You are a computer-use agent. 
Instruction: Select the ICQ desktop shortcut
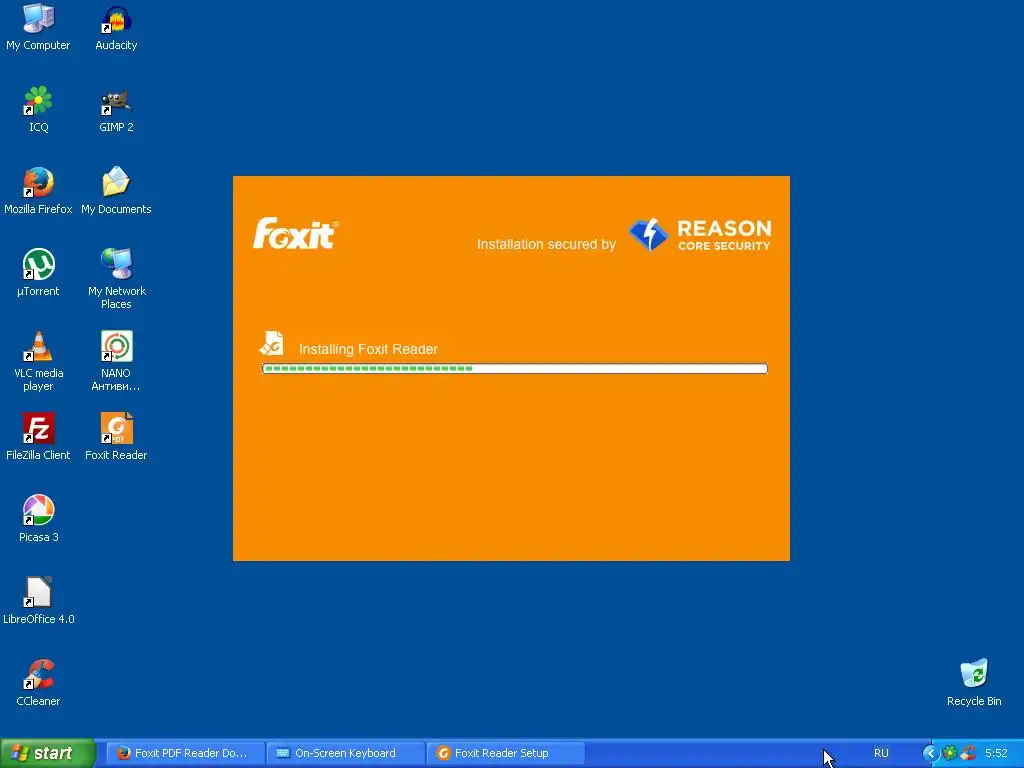point(38,108)
